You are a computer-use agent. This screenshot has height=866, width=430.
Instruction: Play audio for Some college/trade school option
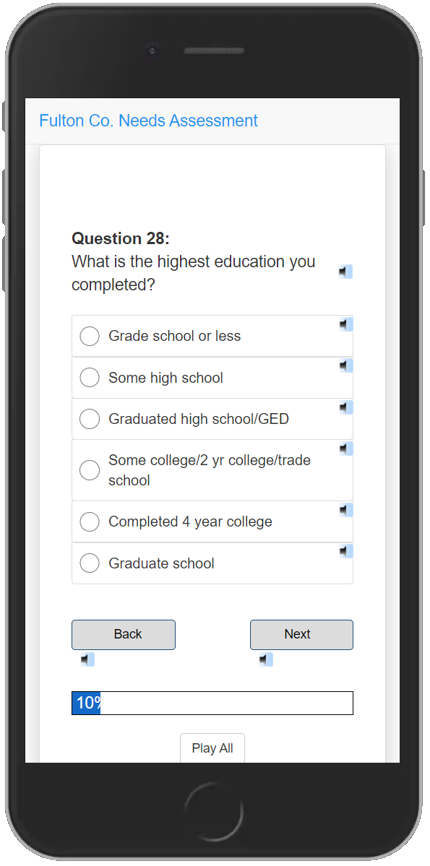click(346, 449)
